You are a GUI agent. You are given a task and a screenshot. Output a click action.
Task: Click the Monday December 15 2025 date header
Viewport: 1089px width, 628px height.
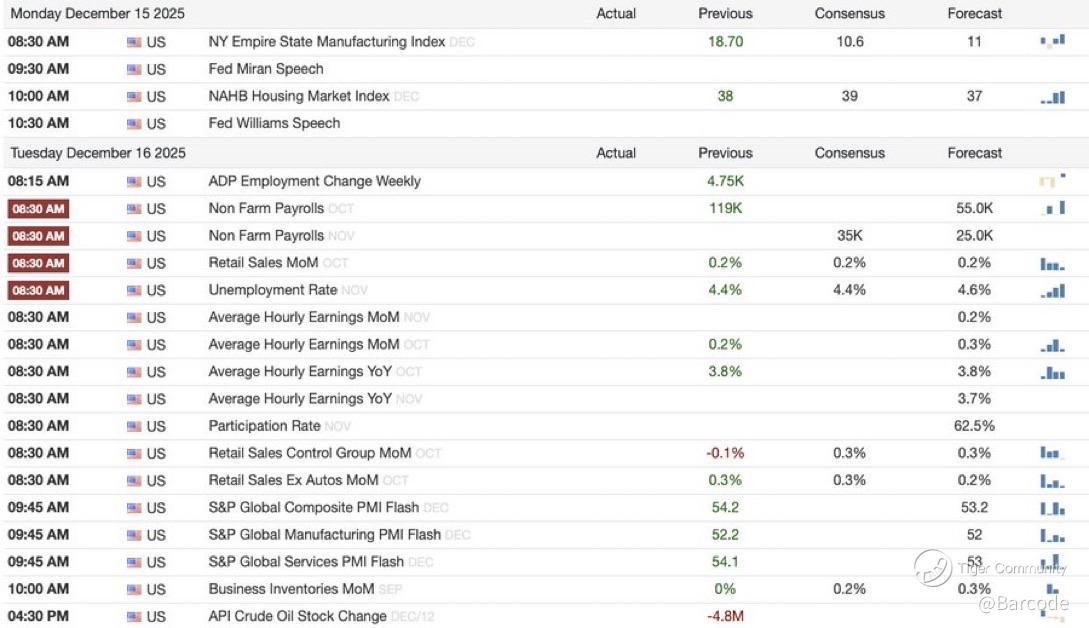pyautogui.click(x=98, y=14)
